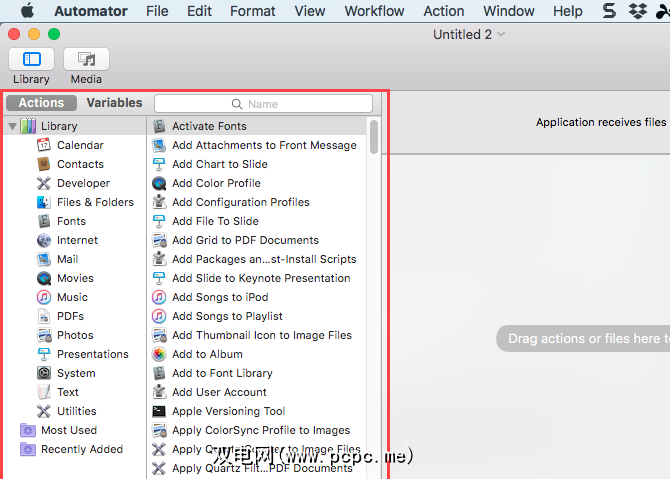Screen dimensions: 670x479
Task: Click the Add to Album Photos icon
Action: 159,354
